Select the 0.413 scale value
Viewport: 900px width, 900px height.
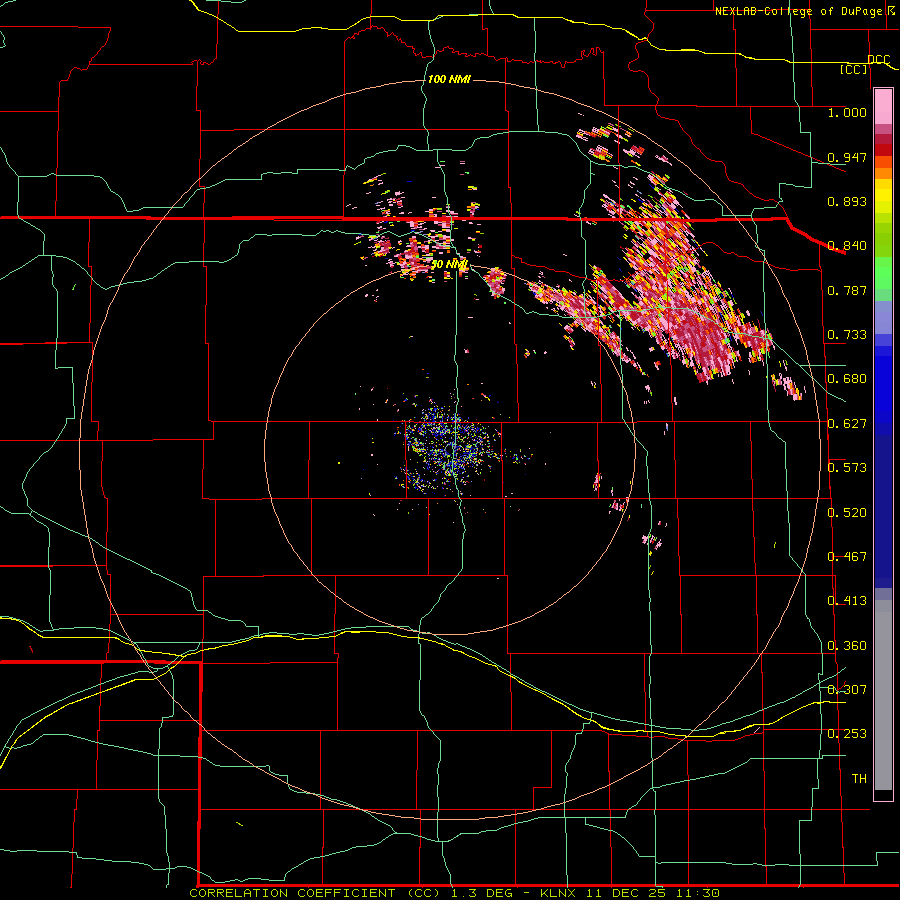tap(847, 601)
